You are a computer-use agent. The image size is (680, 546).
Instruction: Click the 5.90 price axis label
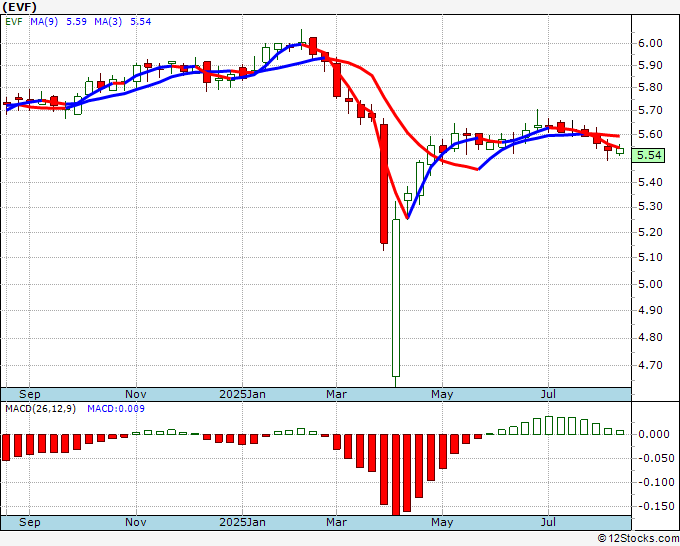tap(650, 65)
